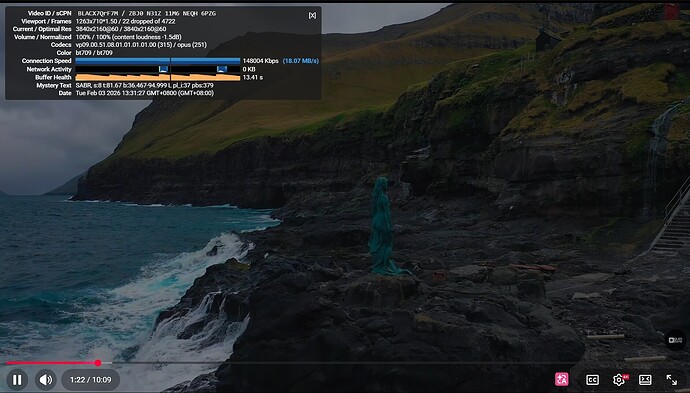The width and height of the screenshot is (690, 393).
Task: Seek to the unplayed middle of timeline
Action: point(343,363)
